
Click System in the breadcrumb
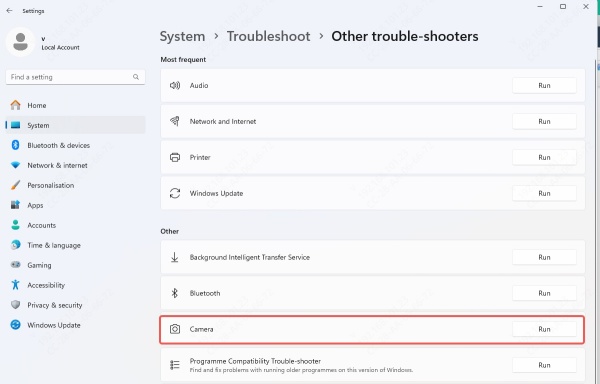click(x=182, y=36)
